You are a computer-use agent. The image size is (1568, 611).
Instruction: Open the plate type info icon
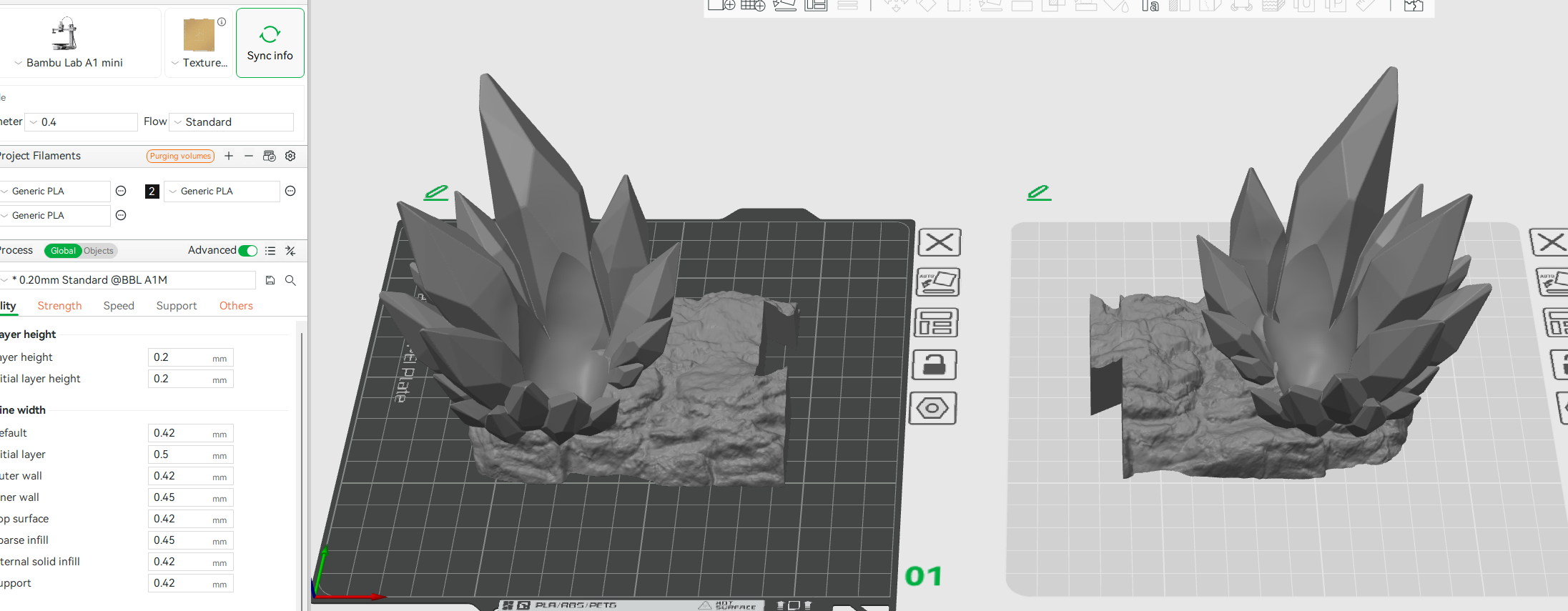(222, 22)
